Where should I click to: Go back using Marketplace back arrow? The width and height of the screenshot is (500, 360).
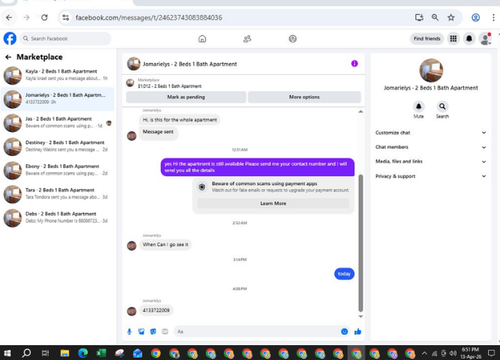tap(8, 57)
